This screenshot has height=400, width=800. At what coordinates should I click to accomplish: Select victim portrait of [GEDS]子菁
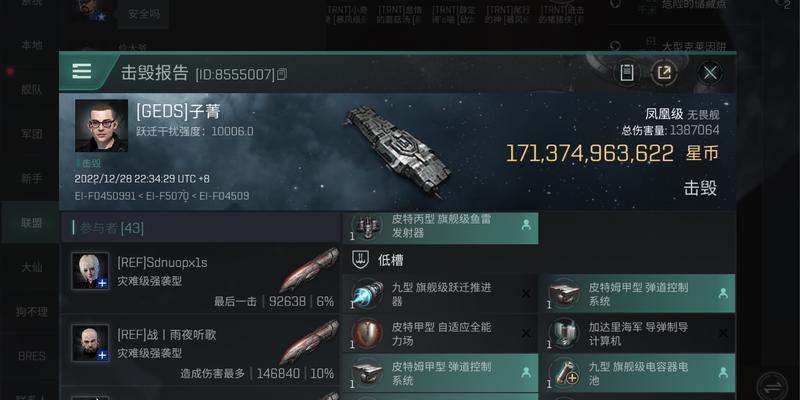click(102, 126)
